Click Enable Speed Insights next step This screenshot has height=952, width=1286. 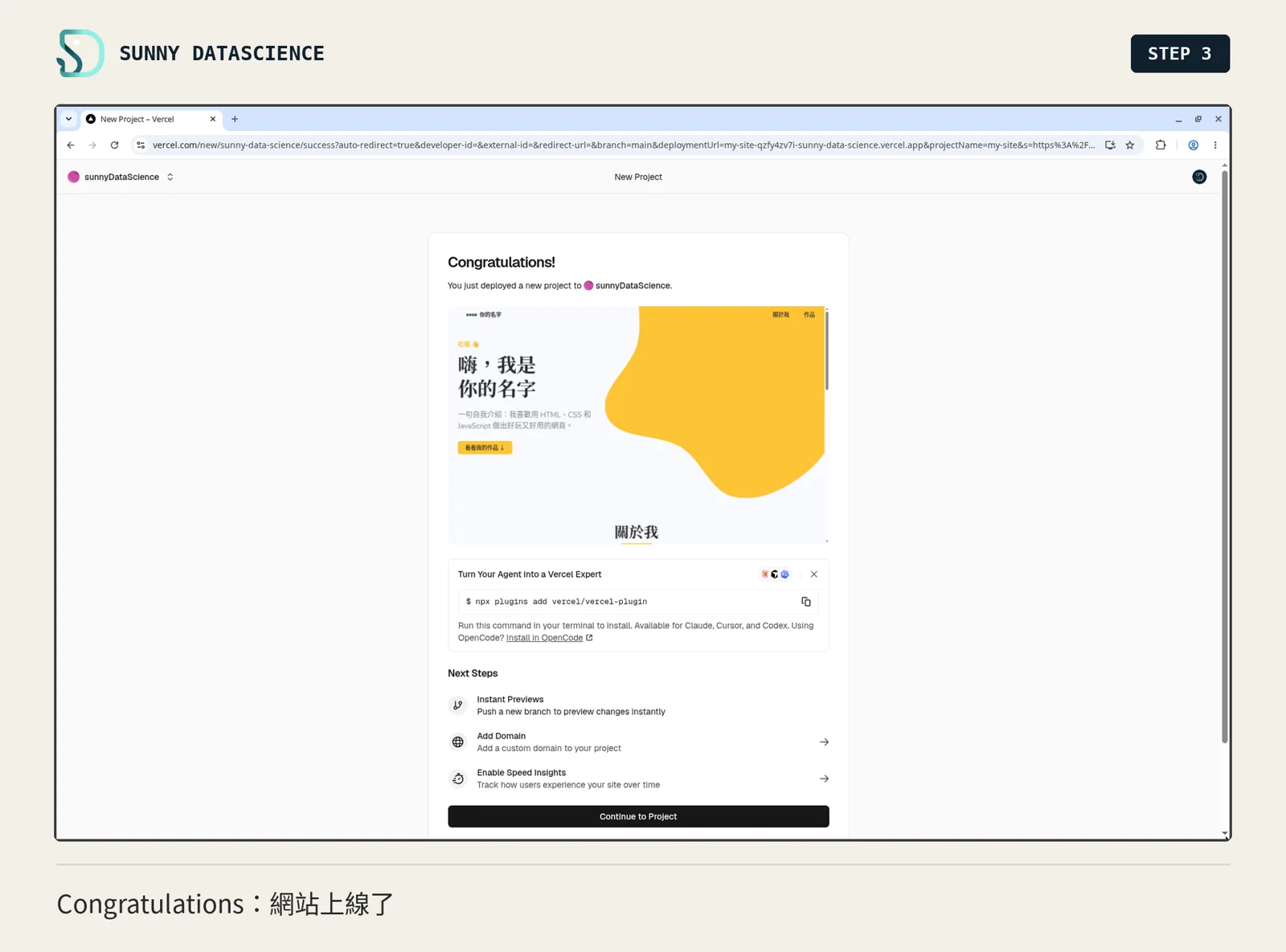tap(638, 778)
